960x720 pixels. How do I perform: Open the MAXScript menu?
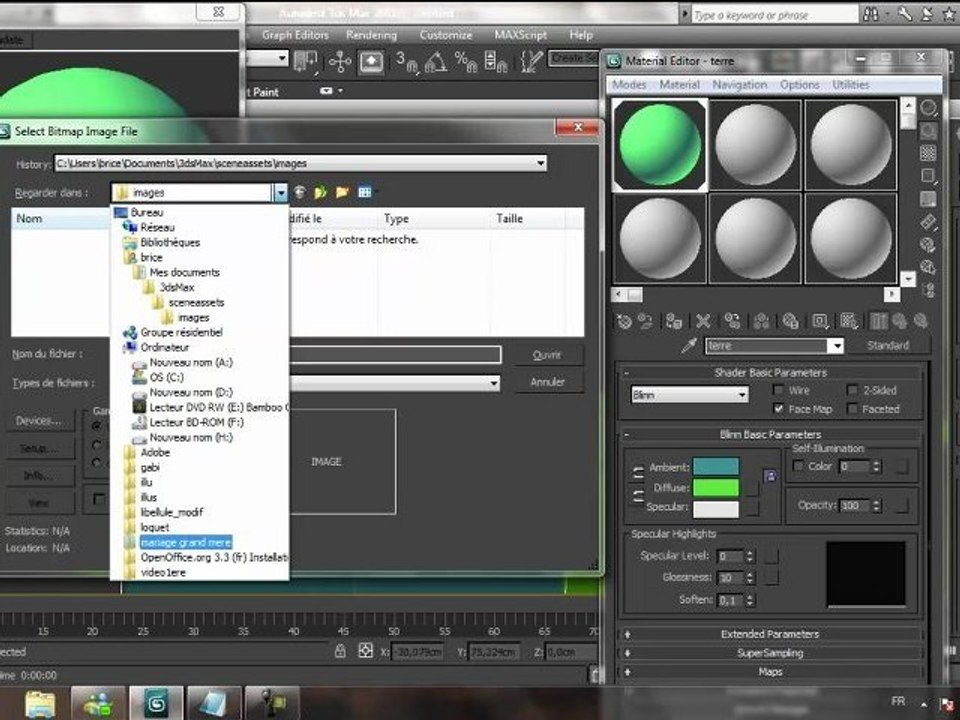520,35
